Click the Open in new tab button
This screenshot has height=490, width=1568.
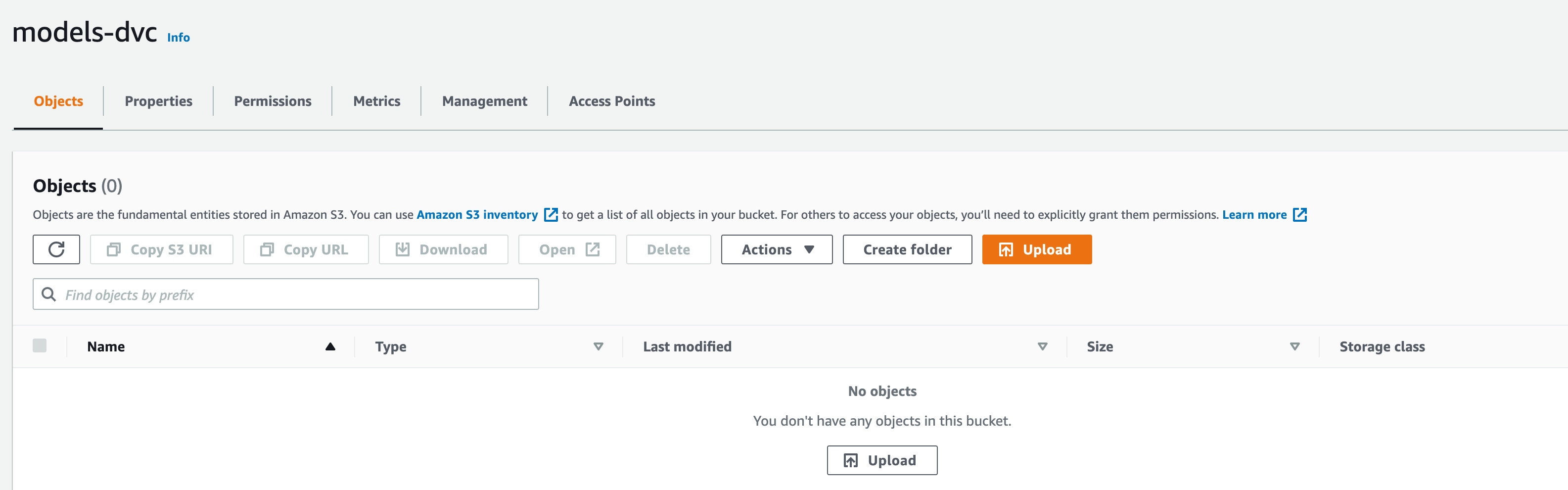pos(567,249)
